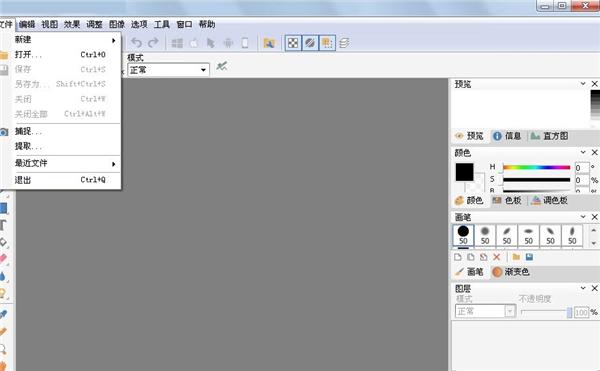
Task: Click brush list scroll up arrow
Action: tap(593, 230)
